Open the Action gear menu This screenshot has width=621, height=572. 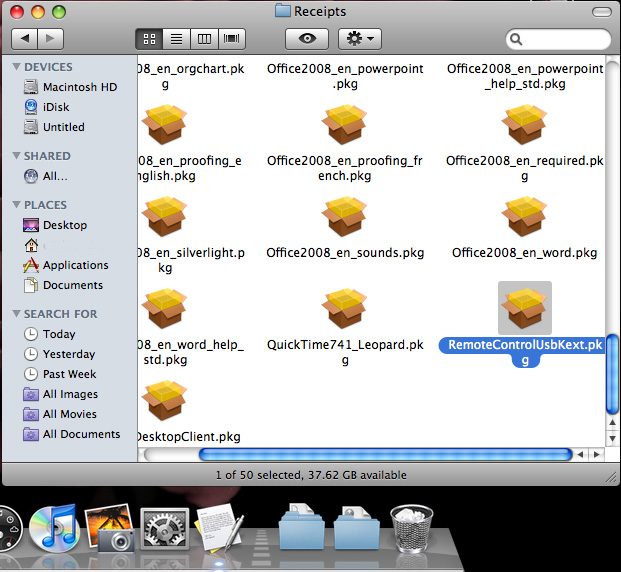[360, 39]
